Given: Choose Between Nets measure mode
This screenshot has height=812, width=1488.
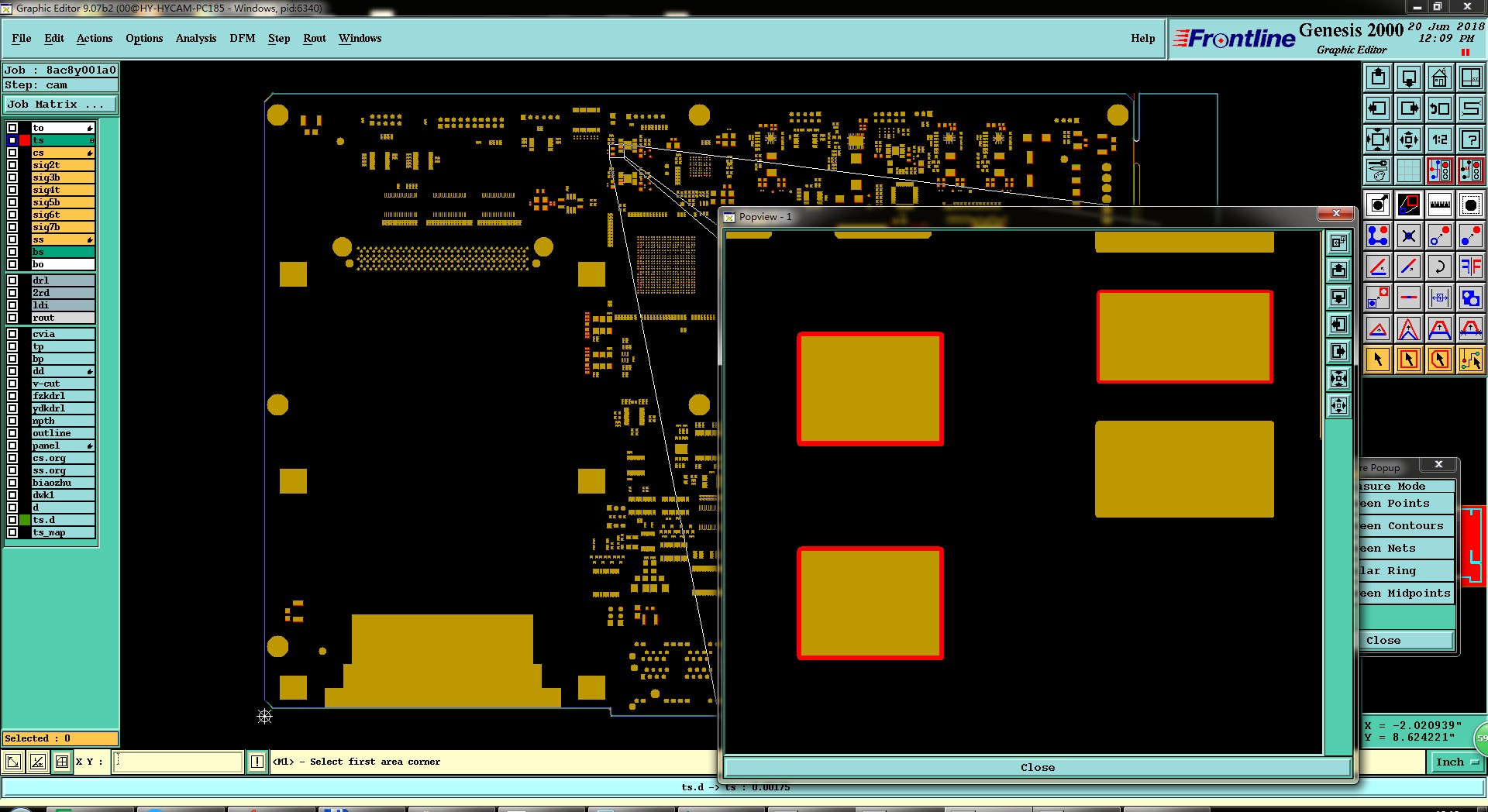Looking at the screenshot, I should (x=1407, y=549).
